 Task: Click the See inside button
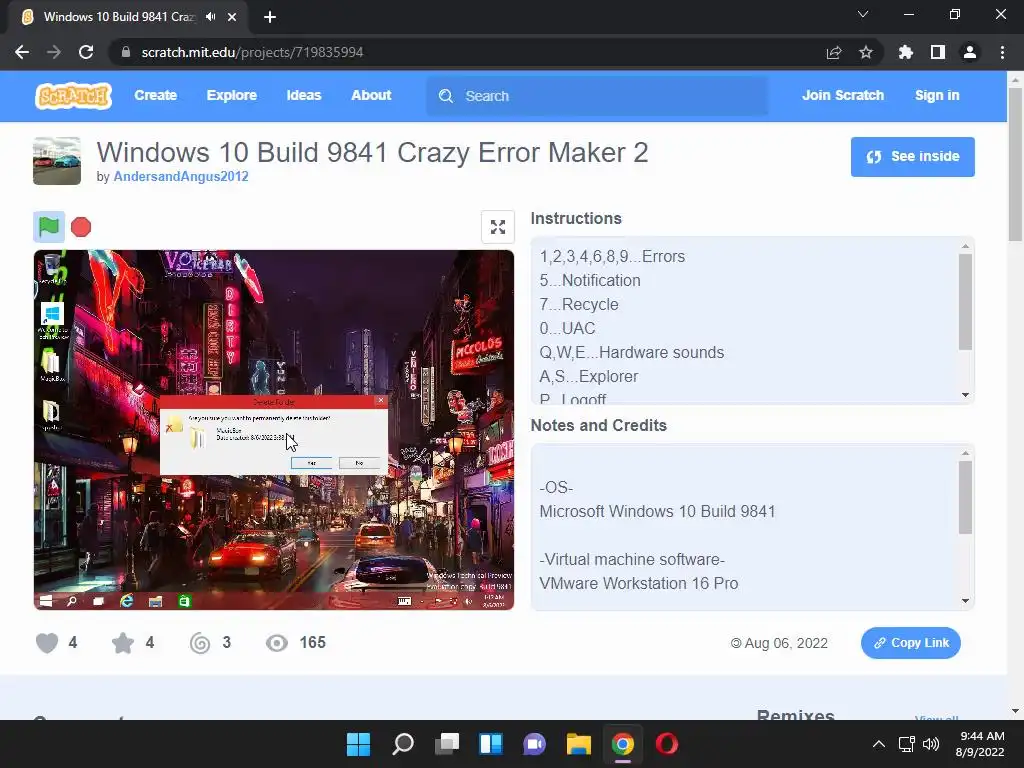click(912, 157)
